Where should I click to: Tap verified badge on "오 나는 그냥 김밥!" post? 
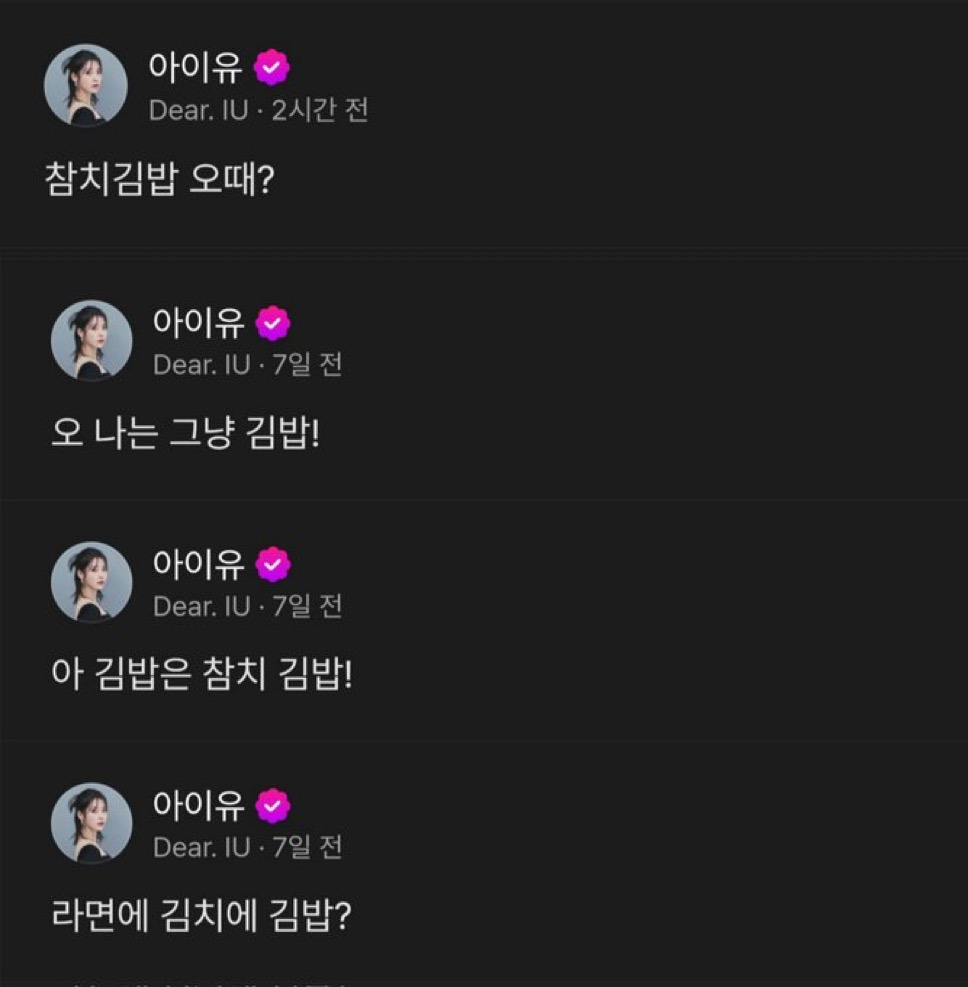coord(273,323)
